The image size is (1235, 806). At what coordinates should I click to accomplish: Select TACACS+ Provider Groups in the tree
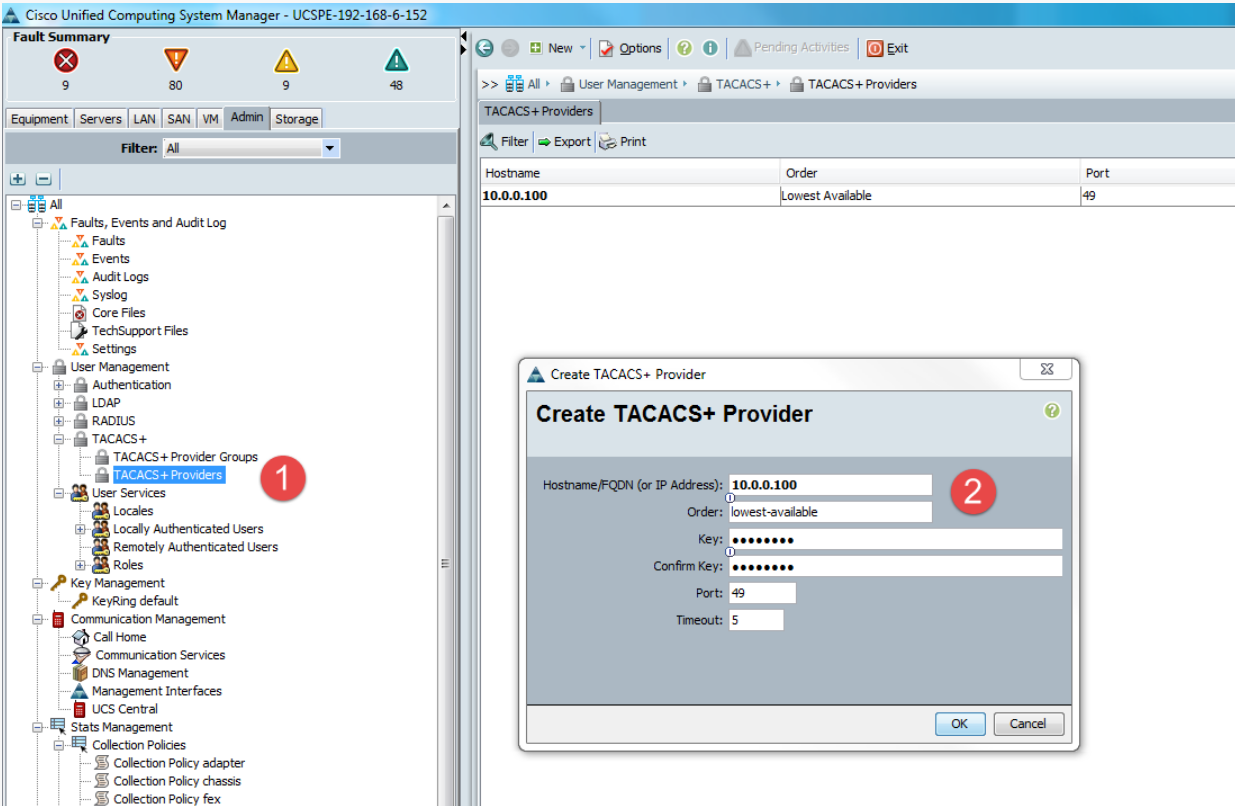click(x=185, y=456)
